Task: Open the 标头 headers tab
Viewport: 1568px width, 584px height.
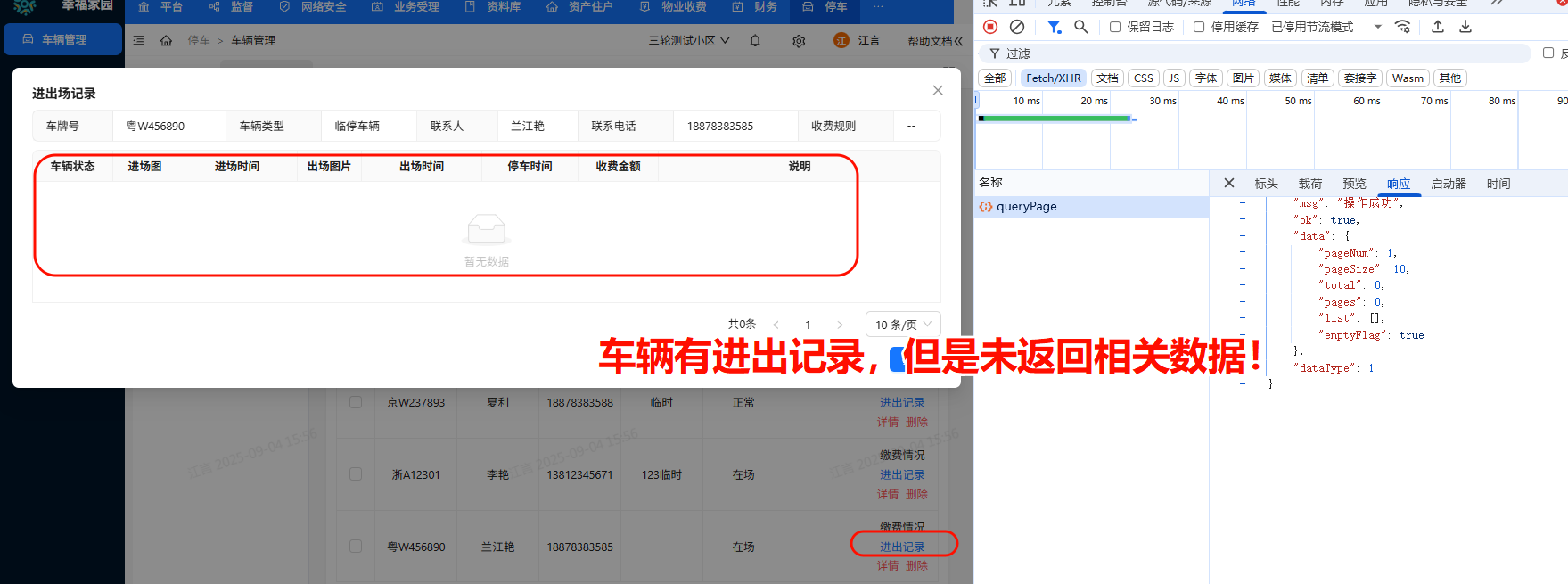Action: pyautogui.click(x=1266, y=184)
